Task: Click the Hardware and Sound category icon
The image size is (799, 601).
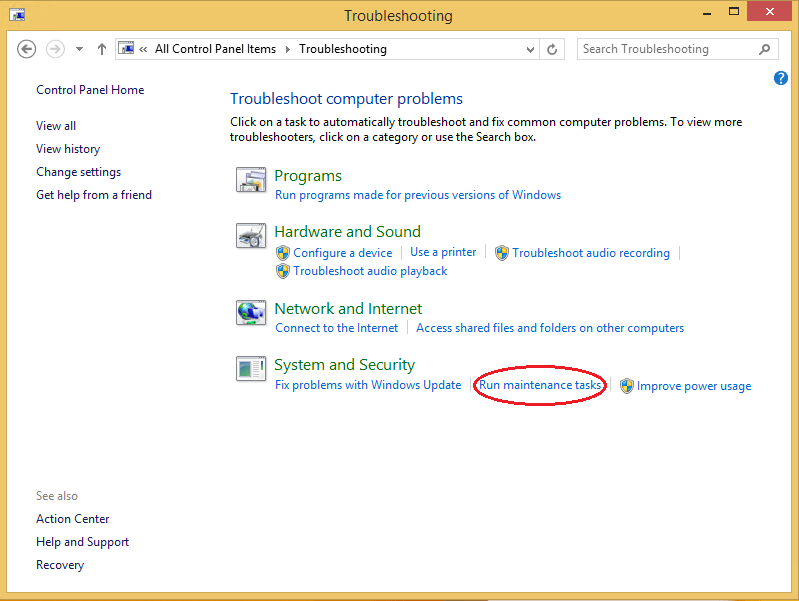Action: click(251, 236)
